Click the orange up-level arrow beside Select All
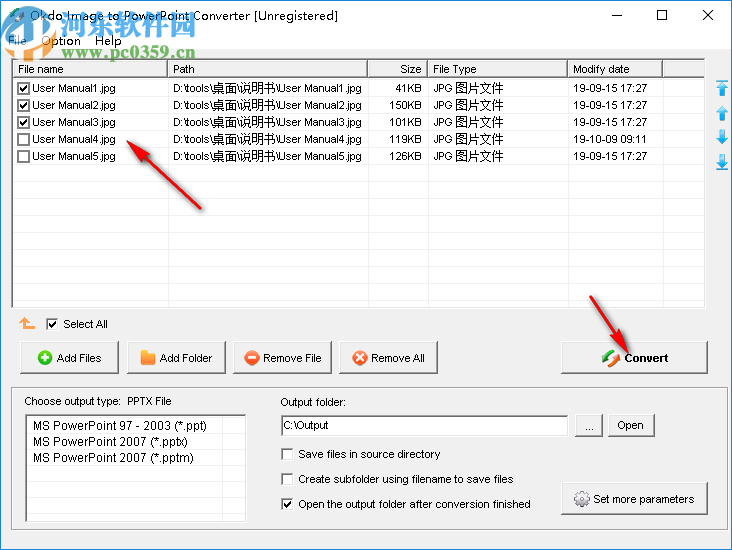Screen dimensions: 732x550 tap(27, 323)
